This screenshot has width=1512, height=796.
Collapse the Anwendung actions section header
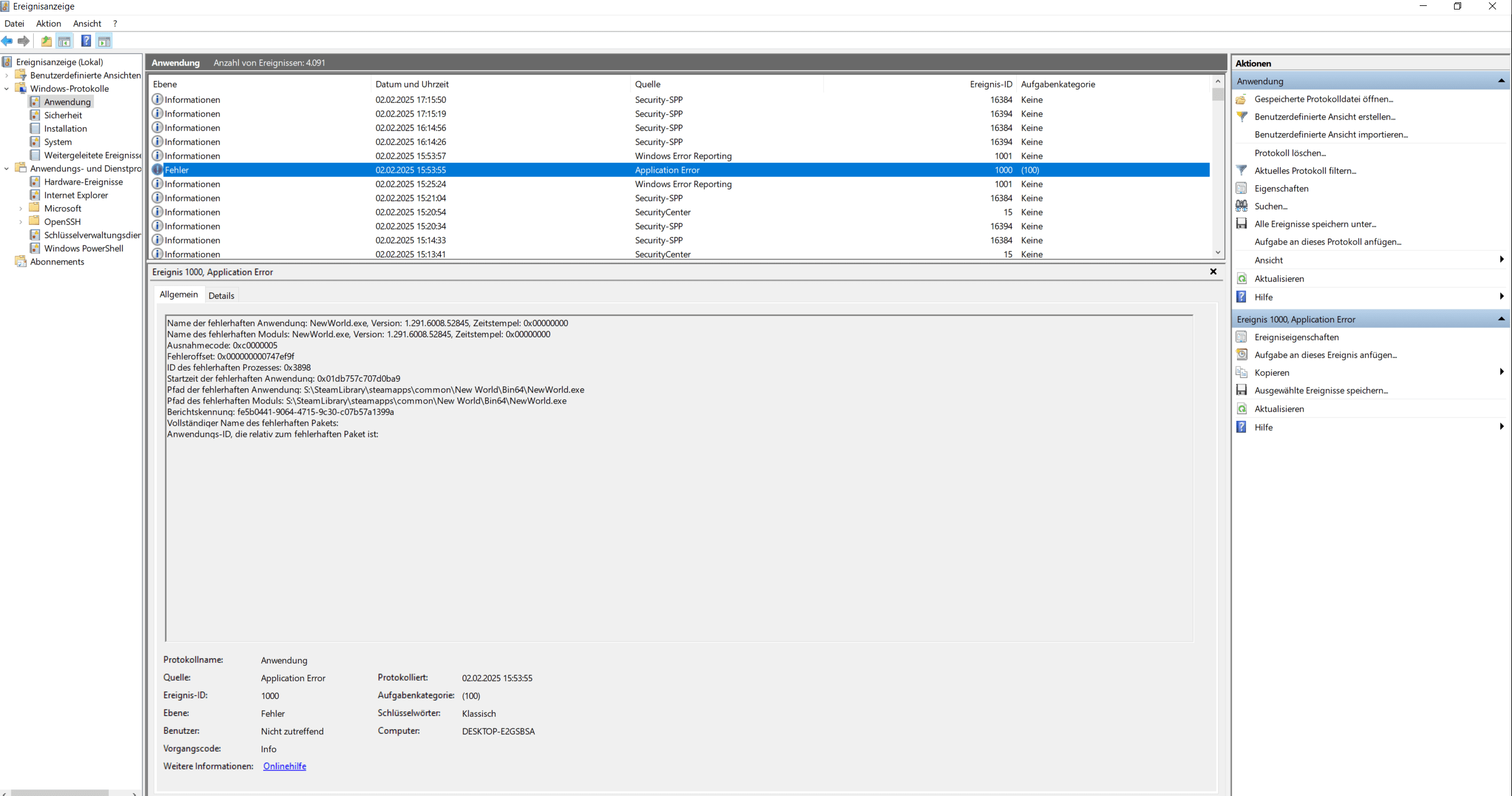[x=1501, y=81]
